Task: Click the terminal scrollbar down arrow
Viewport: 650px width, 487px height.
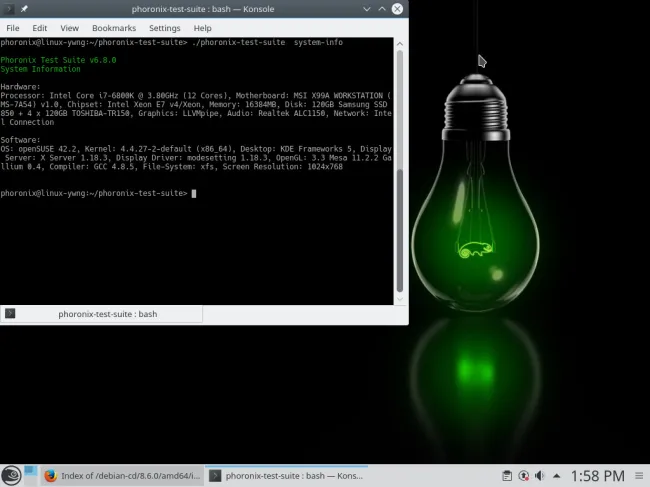Action: pyautogui.click(x=401, y=299)
